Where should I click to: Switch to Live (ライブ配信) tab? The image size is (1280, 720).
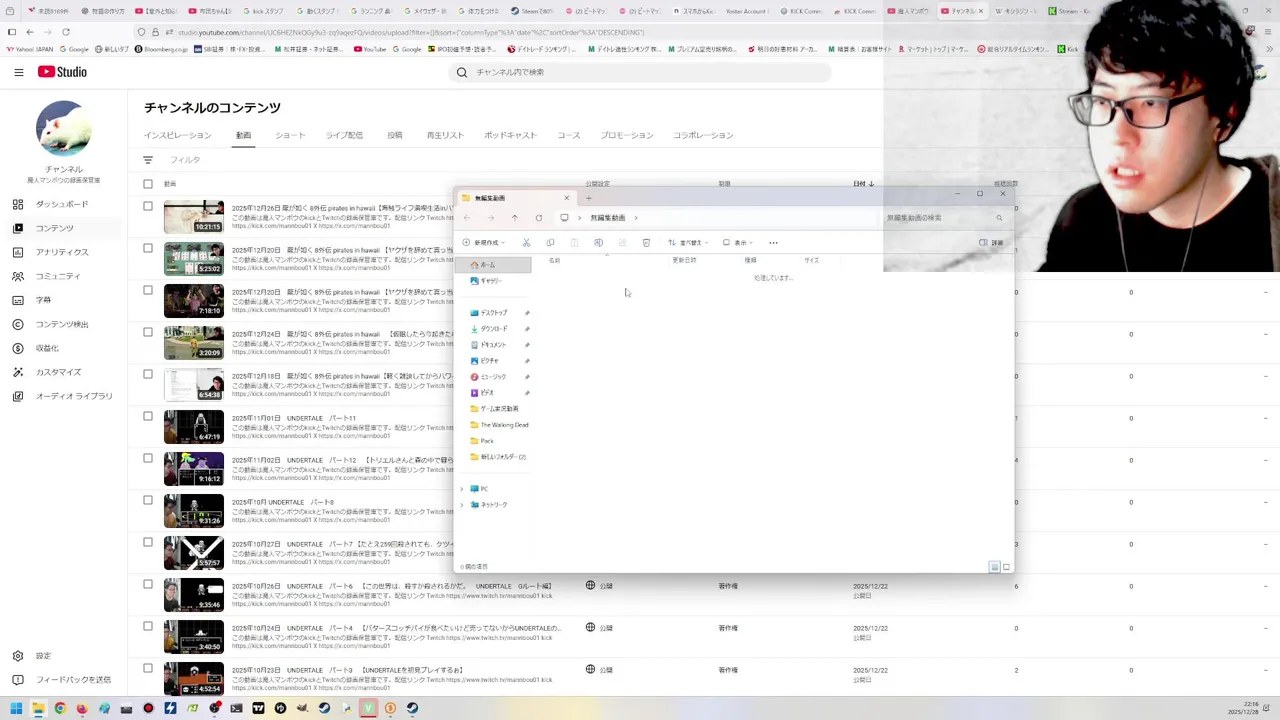(344, 135)
